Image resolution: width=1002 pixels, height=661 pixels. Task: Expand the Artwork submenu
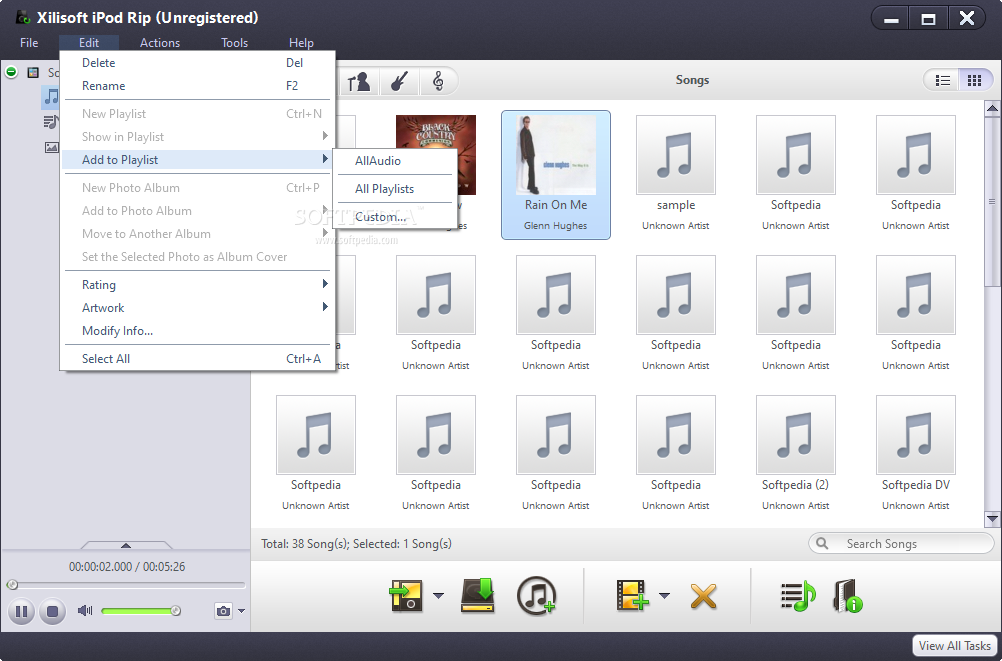(x=197, y=307)
